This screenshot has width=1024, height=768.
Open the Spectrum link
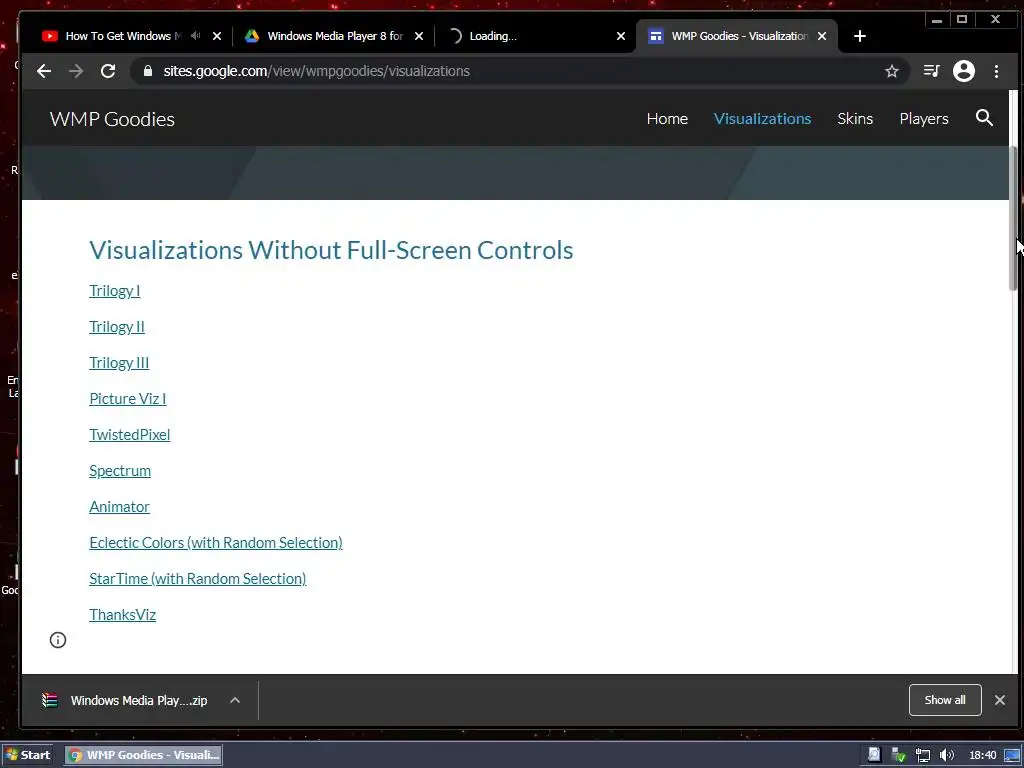[x=120, y=470]
